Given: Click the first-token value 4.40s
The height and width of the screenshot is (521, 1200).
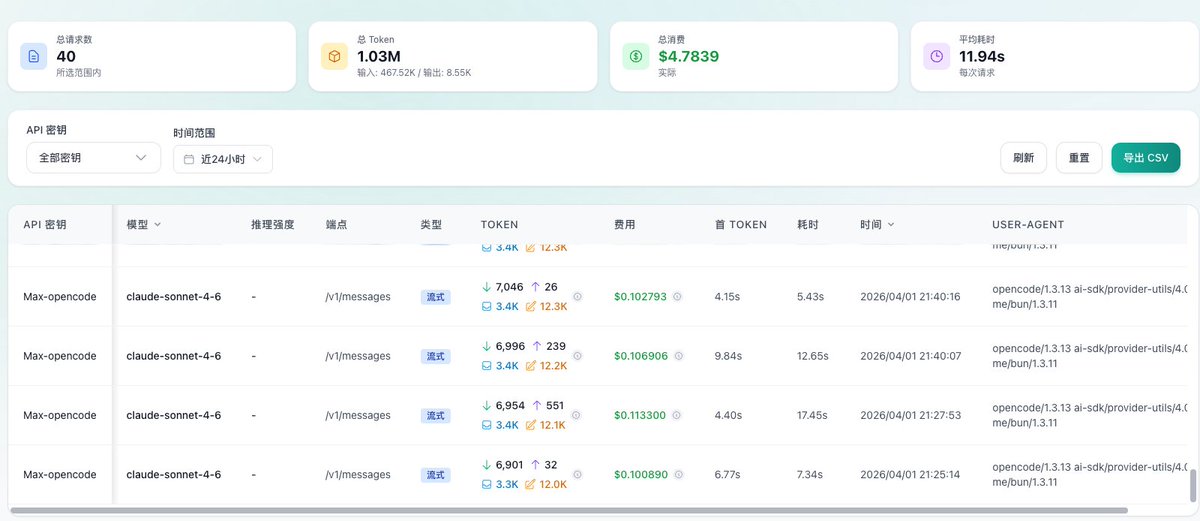Looking at the screenshot, I should point(729,415).
